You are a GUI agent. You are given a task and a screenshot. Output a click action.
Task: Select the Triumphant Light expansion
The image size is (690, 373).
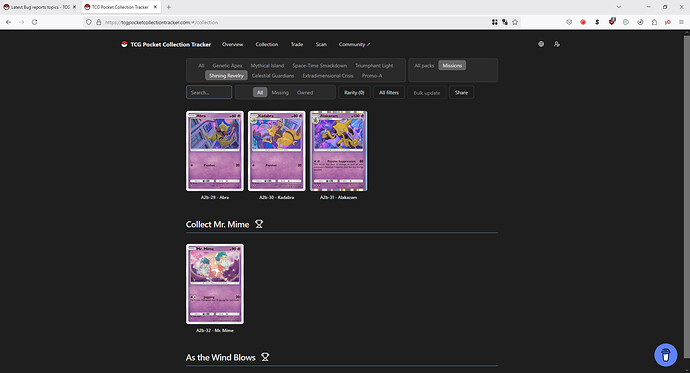[x=374, y=66]
